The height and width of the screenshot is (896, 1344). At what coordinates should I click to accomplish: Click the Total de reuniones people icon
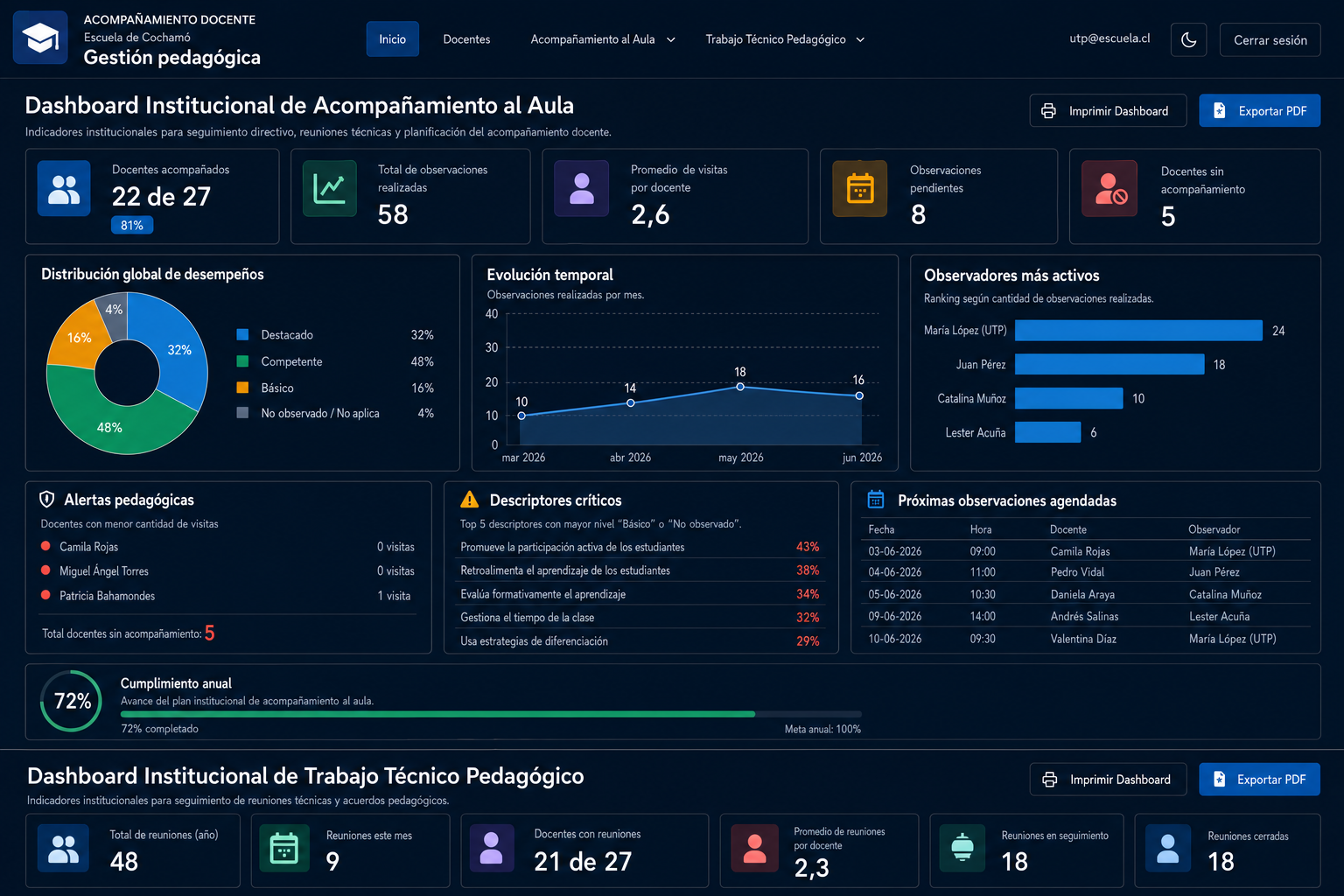(x=64, y=849)
